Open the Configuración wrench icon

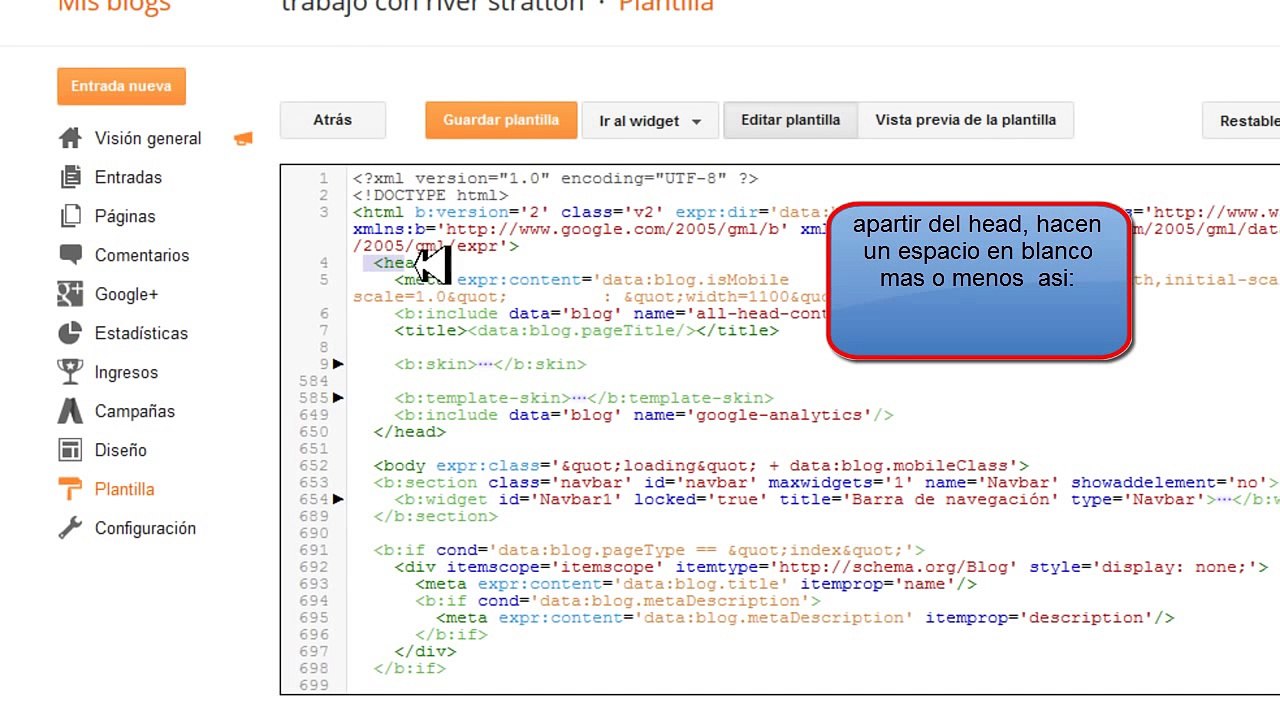point(70,528)
